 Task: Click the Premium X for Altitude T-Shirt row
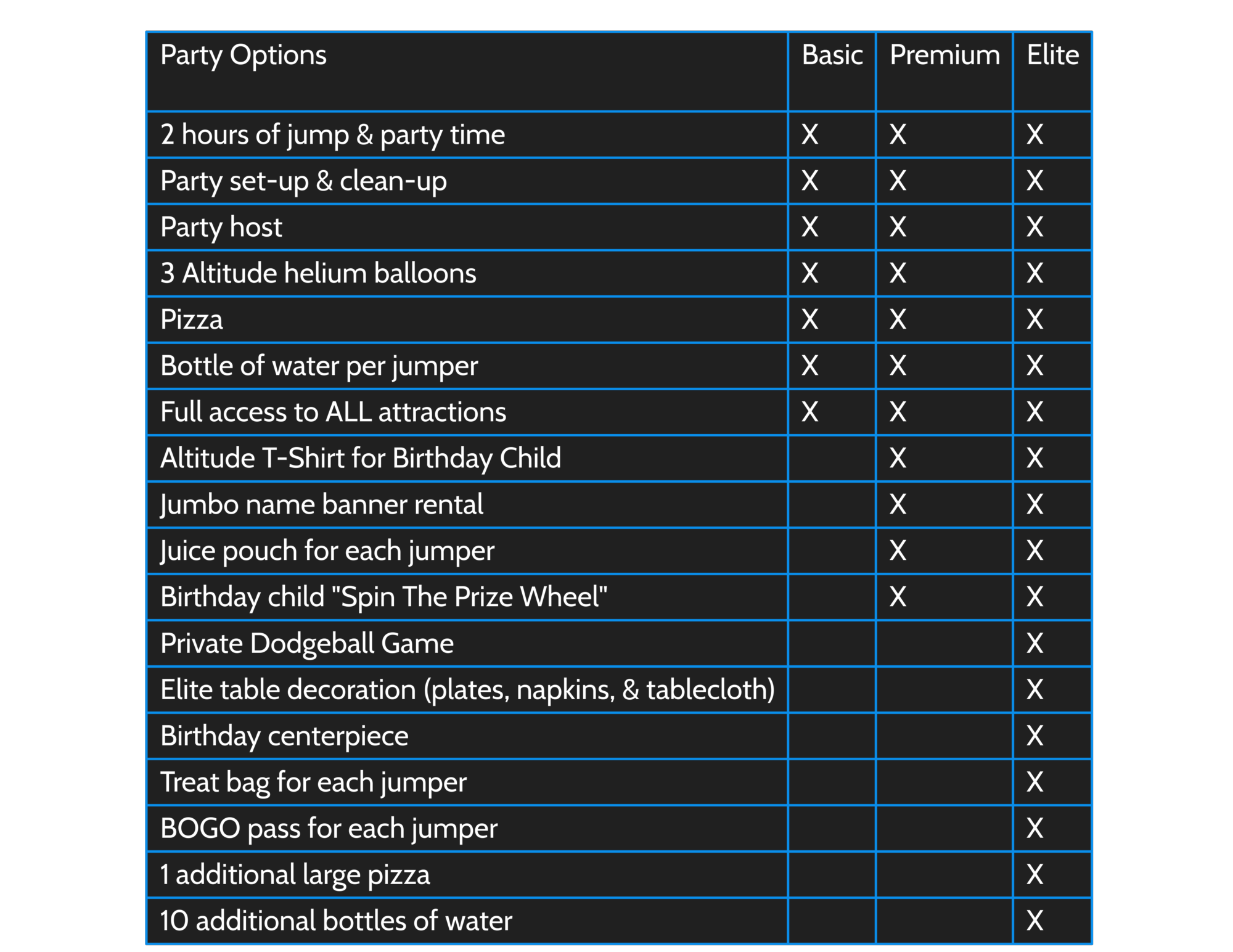click(x=898, y=458)
